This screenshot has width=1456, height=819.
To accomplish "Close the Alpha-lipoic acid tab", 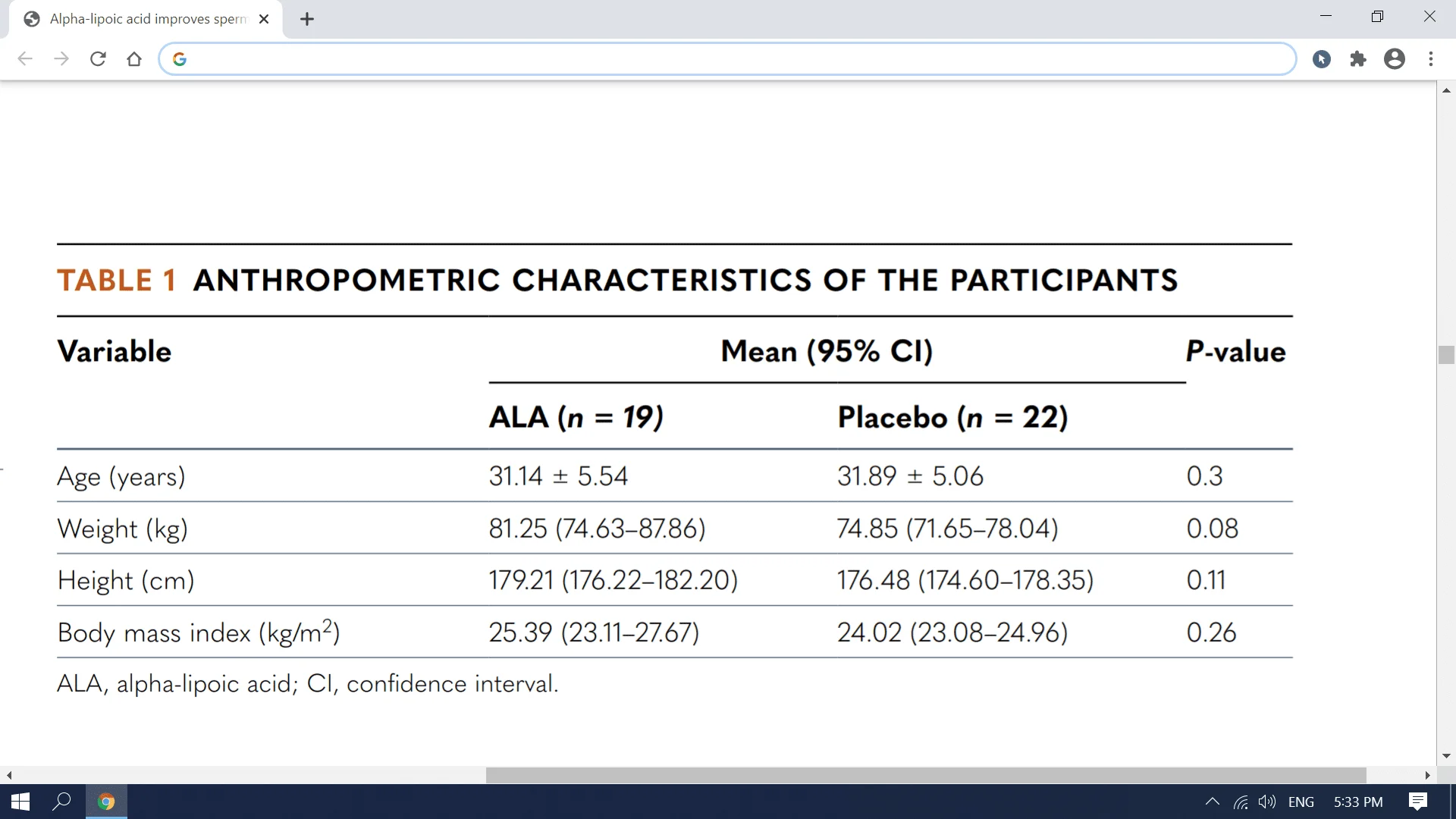I will 264,19.
